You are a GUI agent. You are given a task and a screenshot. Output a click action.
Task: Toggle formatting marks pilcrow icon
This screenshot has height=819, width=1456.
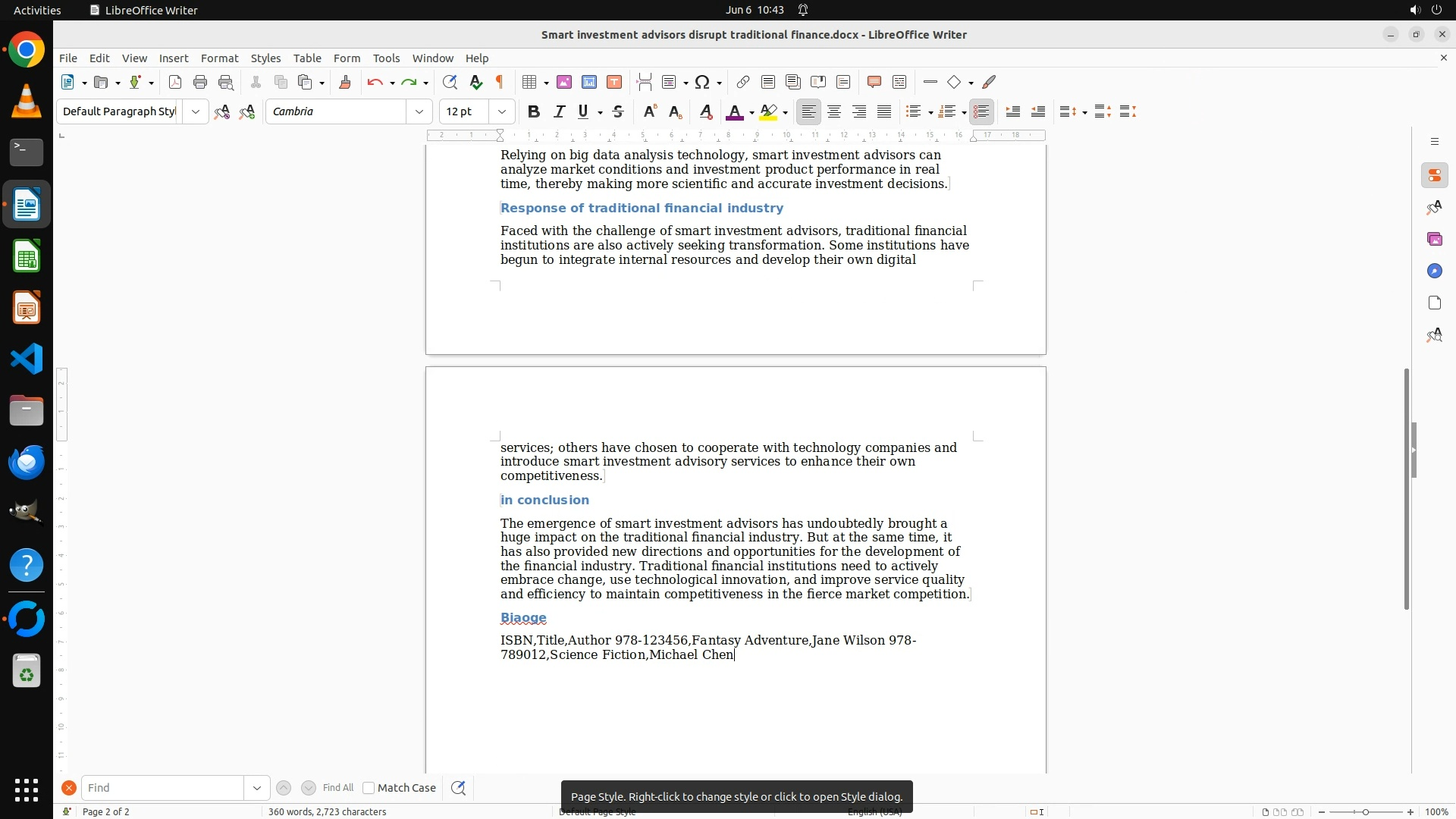click(x=500, y=83)
